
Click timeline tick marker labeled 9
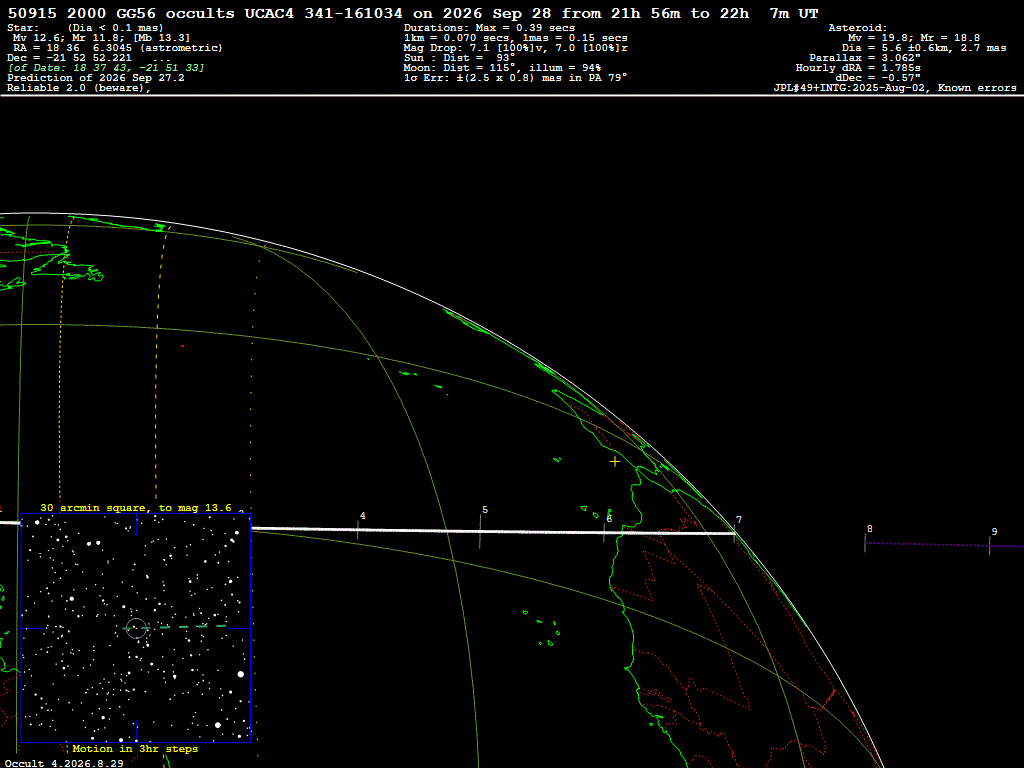(989, 545)
